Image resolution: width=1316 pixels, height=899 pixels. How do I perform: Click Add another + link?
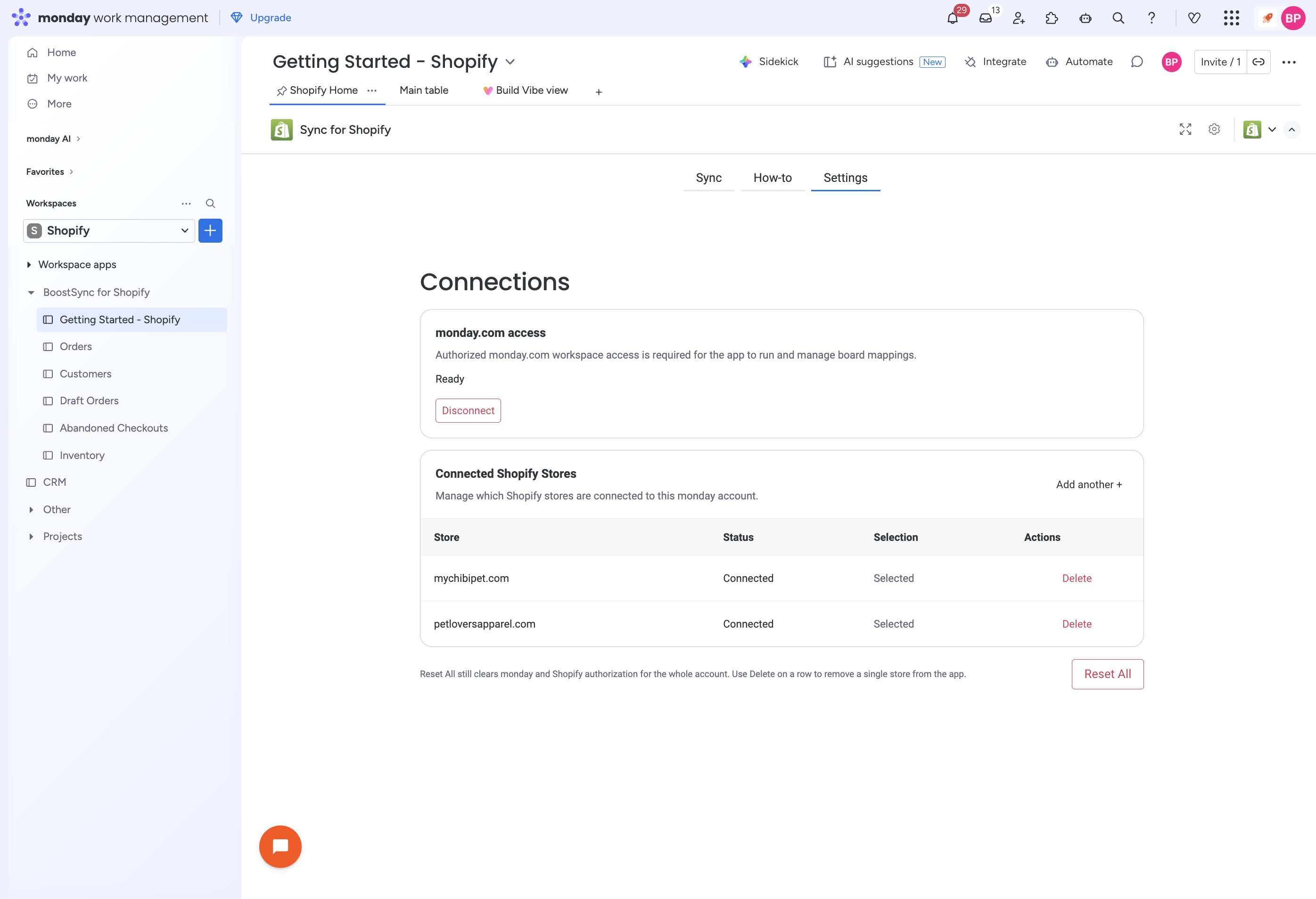[1088, 484]
